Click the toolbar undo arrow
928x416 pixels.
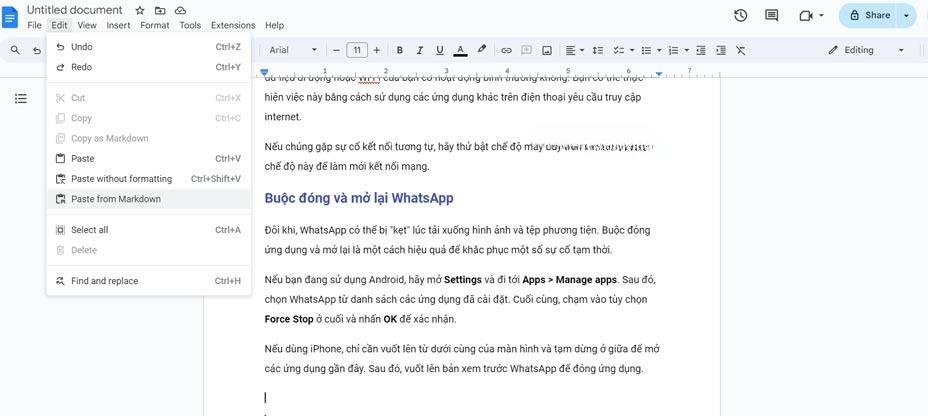pos(37,51)
